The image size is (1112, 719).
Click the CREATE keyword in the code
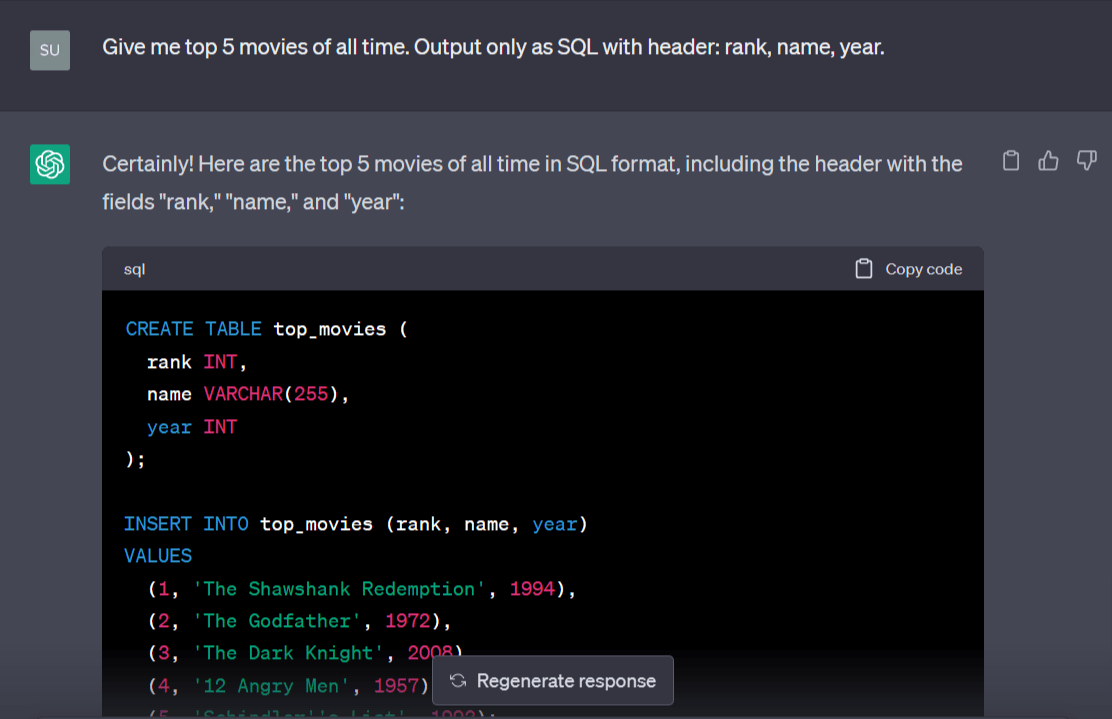160,329
